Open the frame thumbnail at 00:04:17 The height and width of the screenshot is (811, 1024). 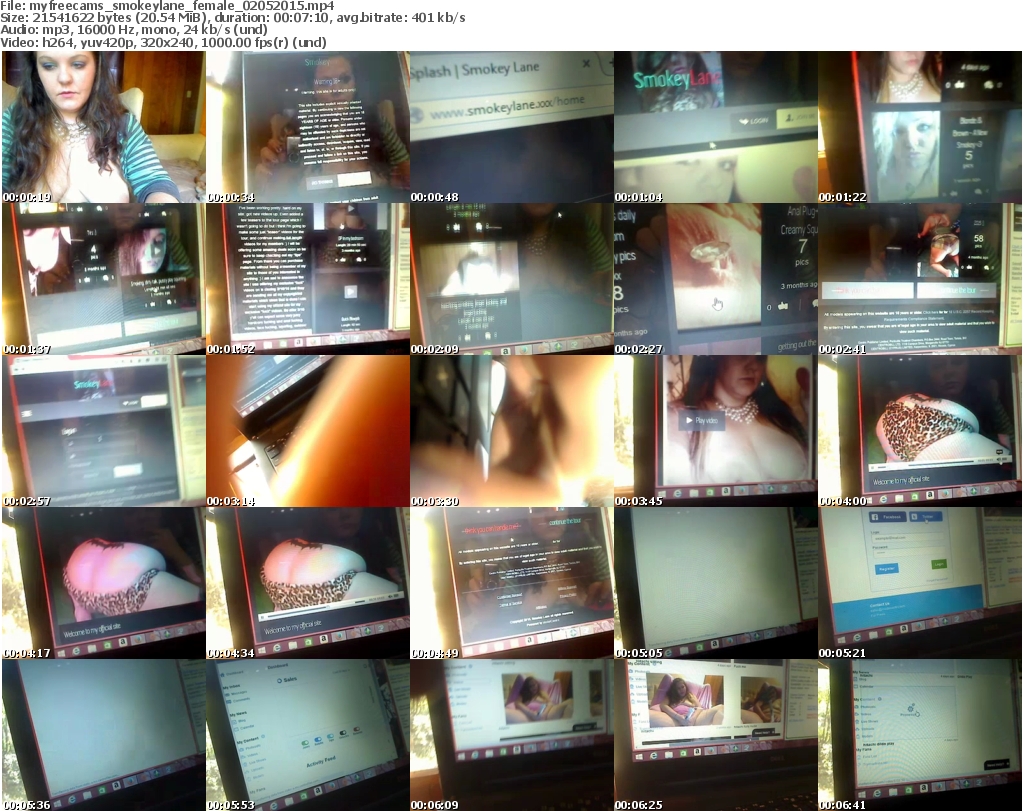point(104,584)
